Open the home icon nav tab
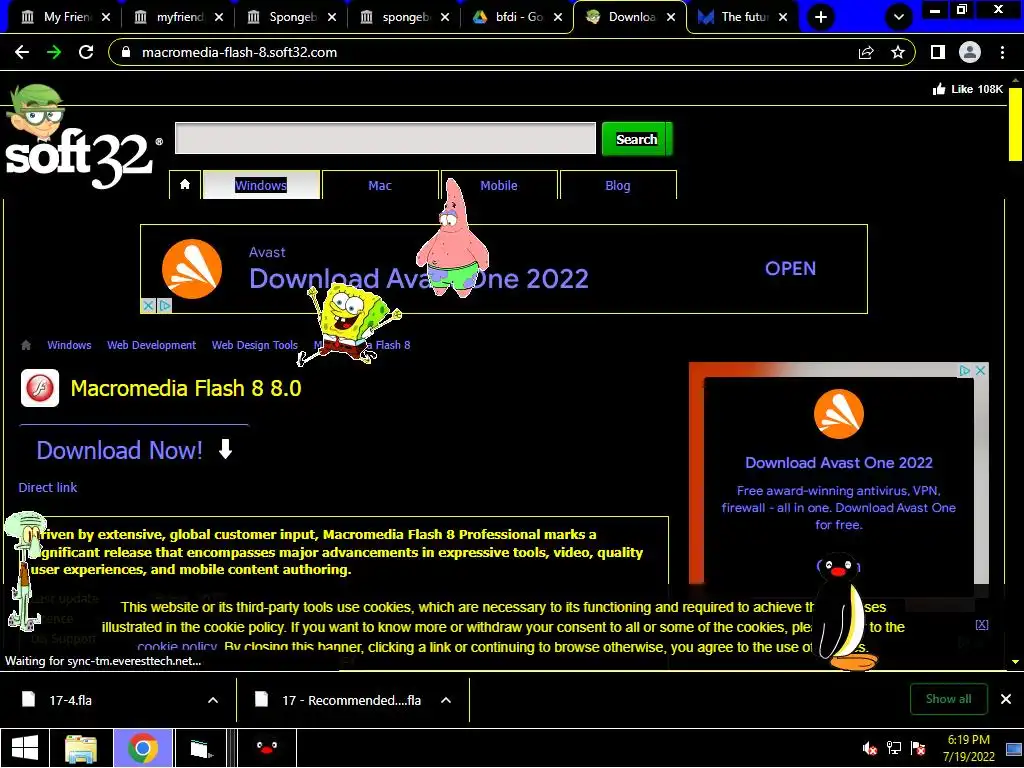Image resolution: width=1024 pixels, height=768 pixels. (185, 185)
